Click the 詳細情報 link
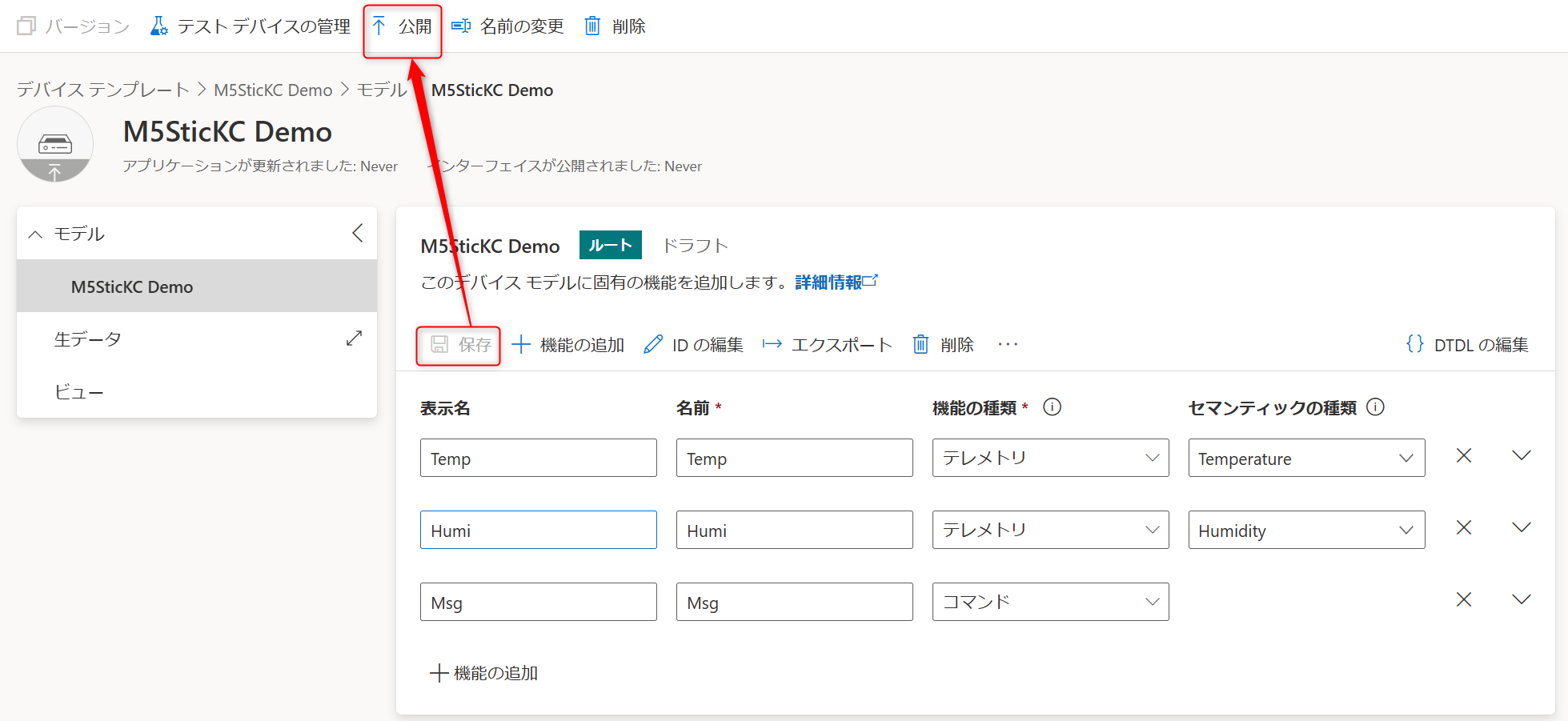The width and height of the screenshot is (1568, 721). click(836, 282)
